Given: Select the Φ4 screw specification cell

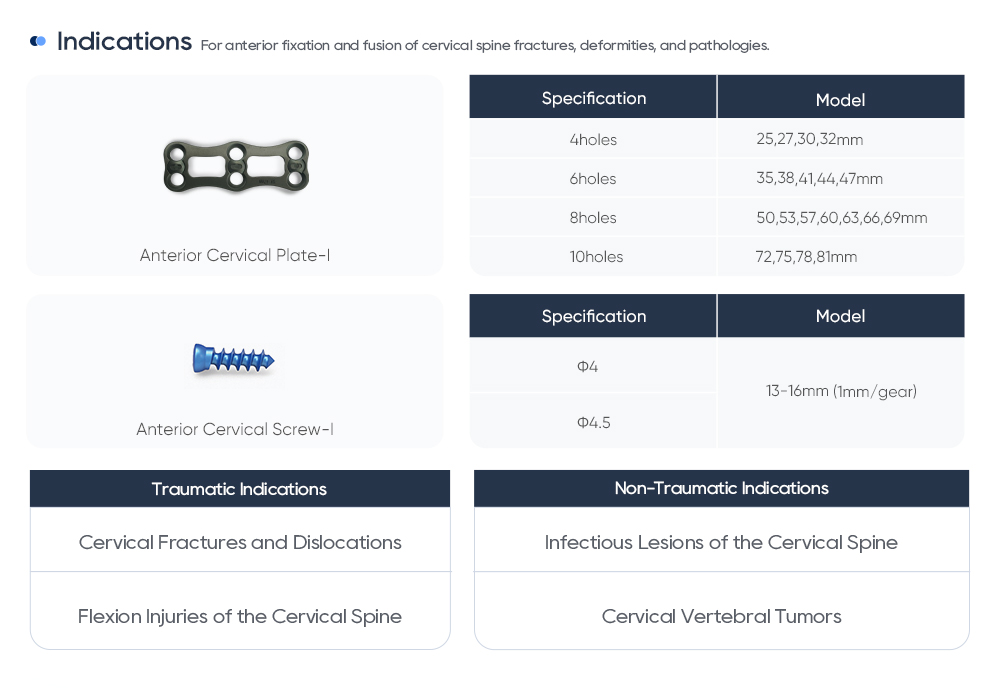Looking at the screenshot, I should click(588, 367).
